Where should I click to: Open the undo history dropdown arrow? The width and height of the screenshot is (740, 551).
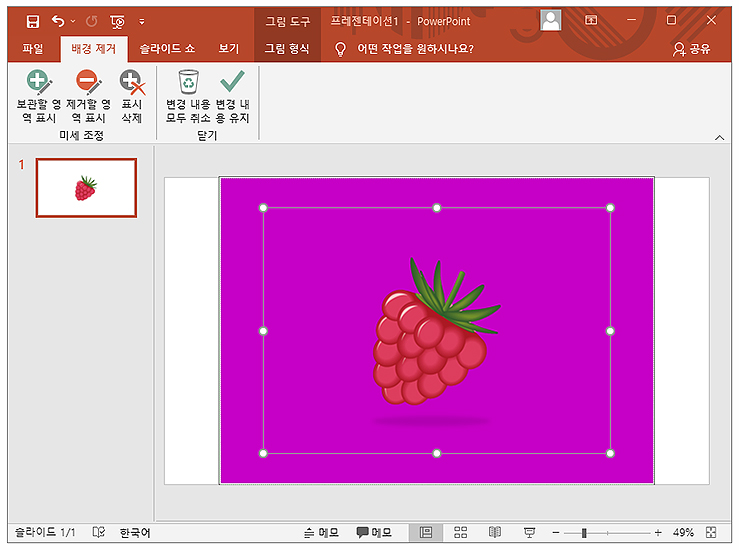(x=73, y=21)
